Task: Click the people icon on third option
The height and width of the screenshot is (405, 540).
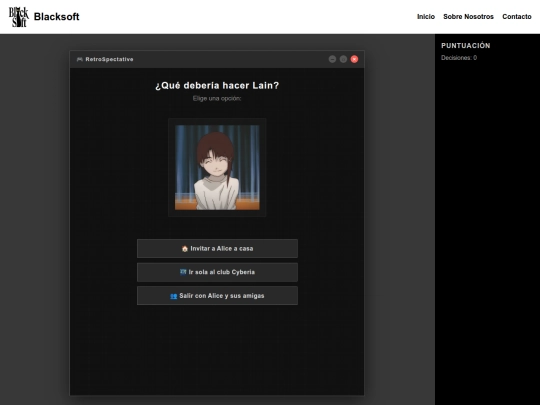Action: tap(174, 296)
